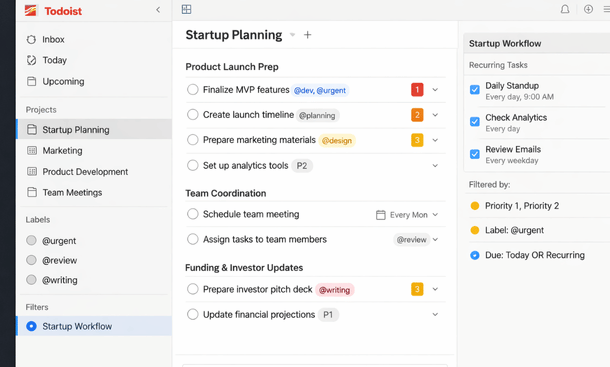The image size is (610, 367).
Task: Expand Assign tasks to team members chevron
Action: [435, 239]
